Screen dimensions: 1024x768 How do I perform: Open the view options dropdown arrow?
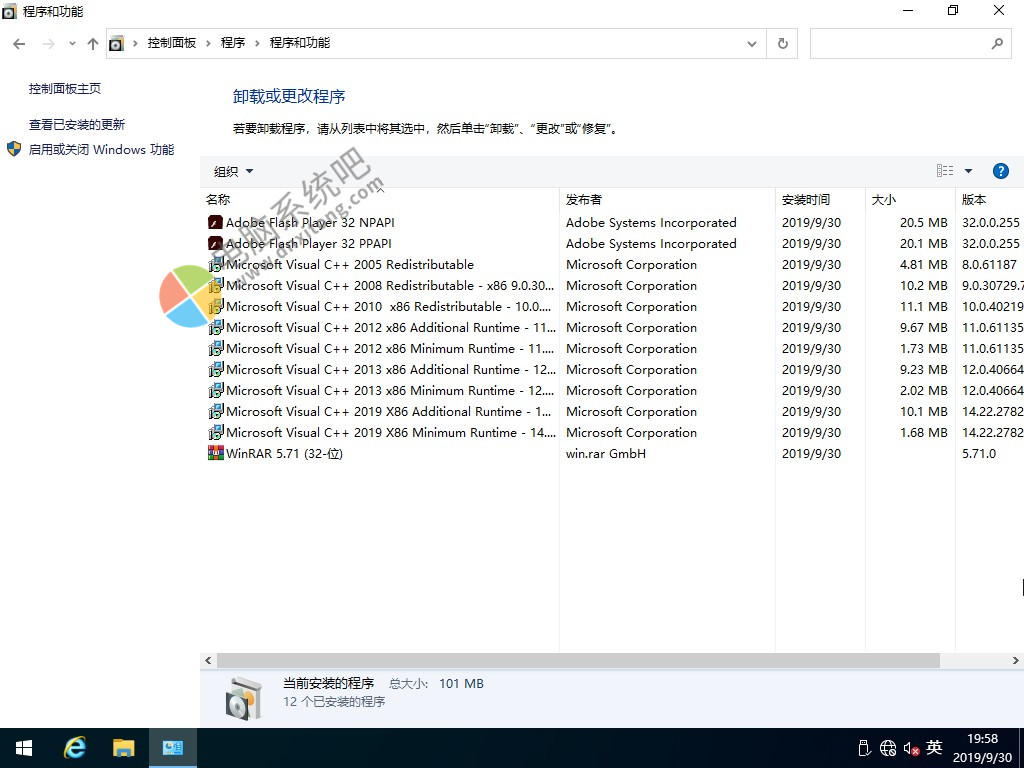point(968,171)
